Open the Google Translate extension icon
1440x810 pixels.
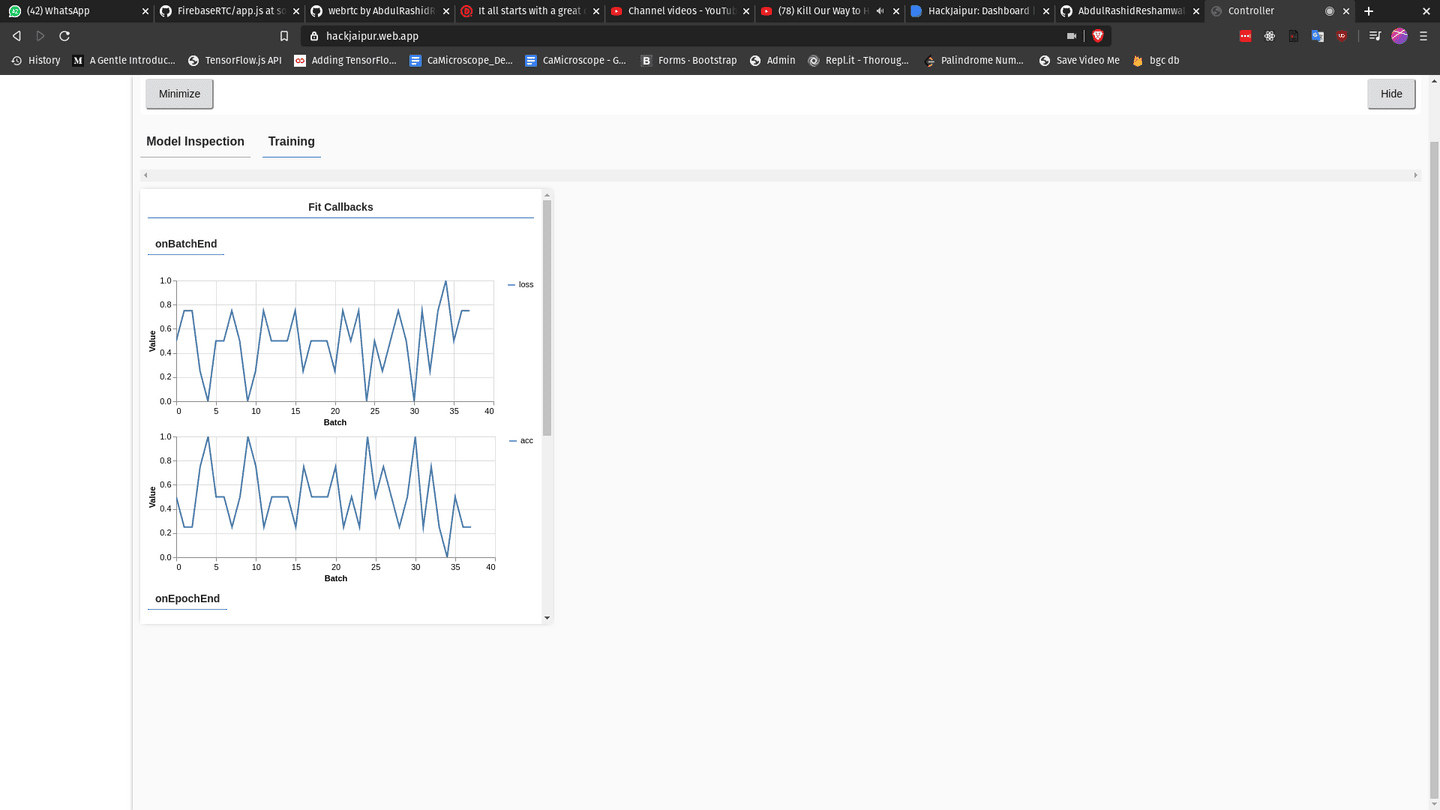(1317, 36)
